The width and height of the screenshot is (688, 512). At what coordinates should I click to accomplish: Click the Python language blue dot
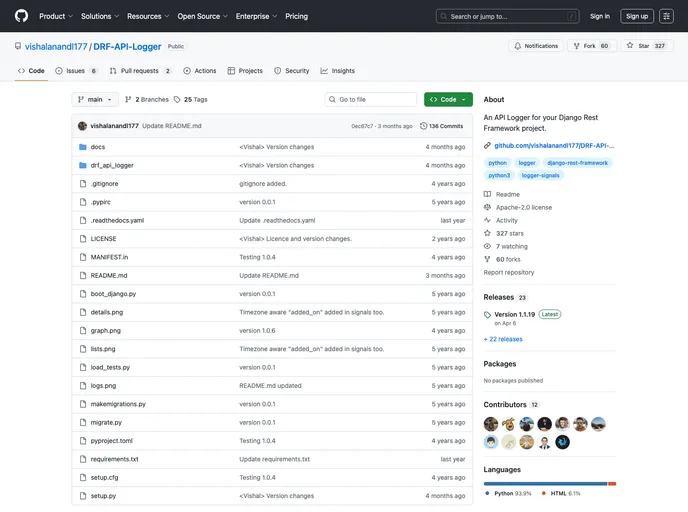[x=487, y=493]
